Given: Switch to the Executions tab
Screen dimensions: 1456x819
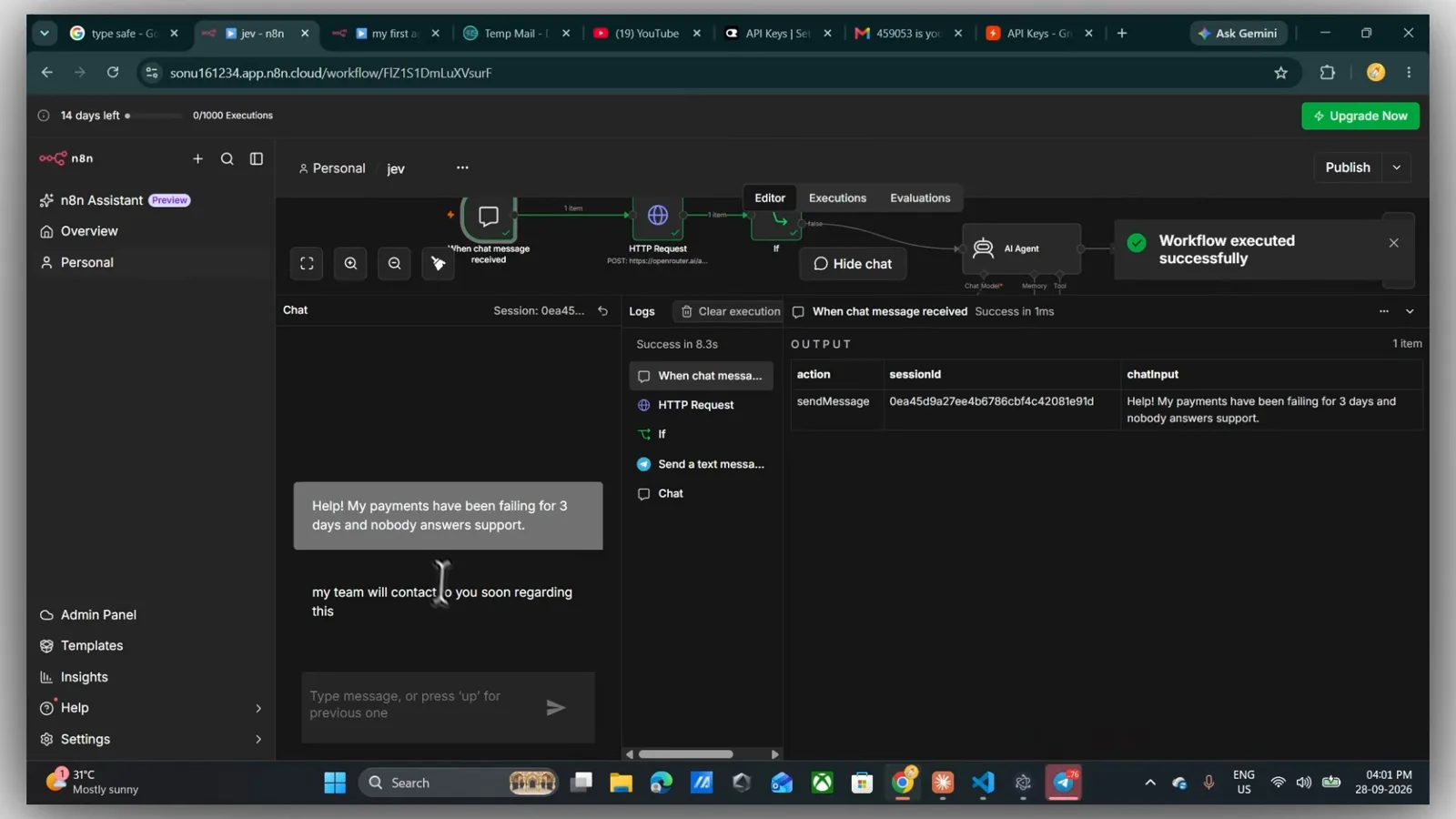Looking at the screenshot, I should click(837, 197).
